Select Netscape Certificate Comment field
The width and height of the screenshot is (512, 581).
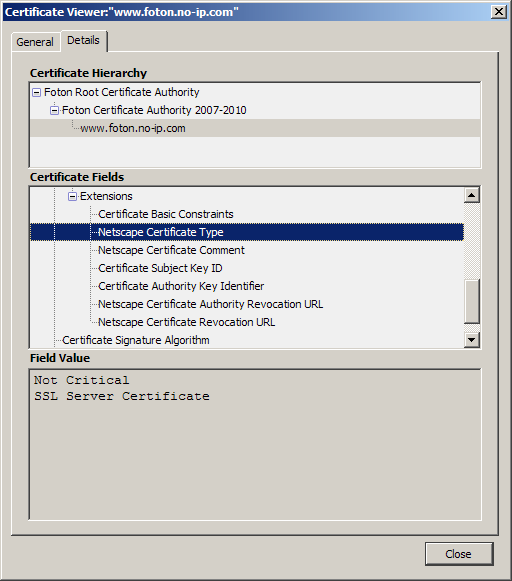pos(171,250)
